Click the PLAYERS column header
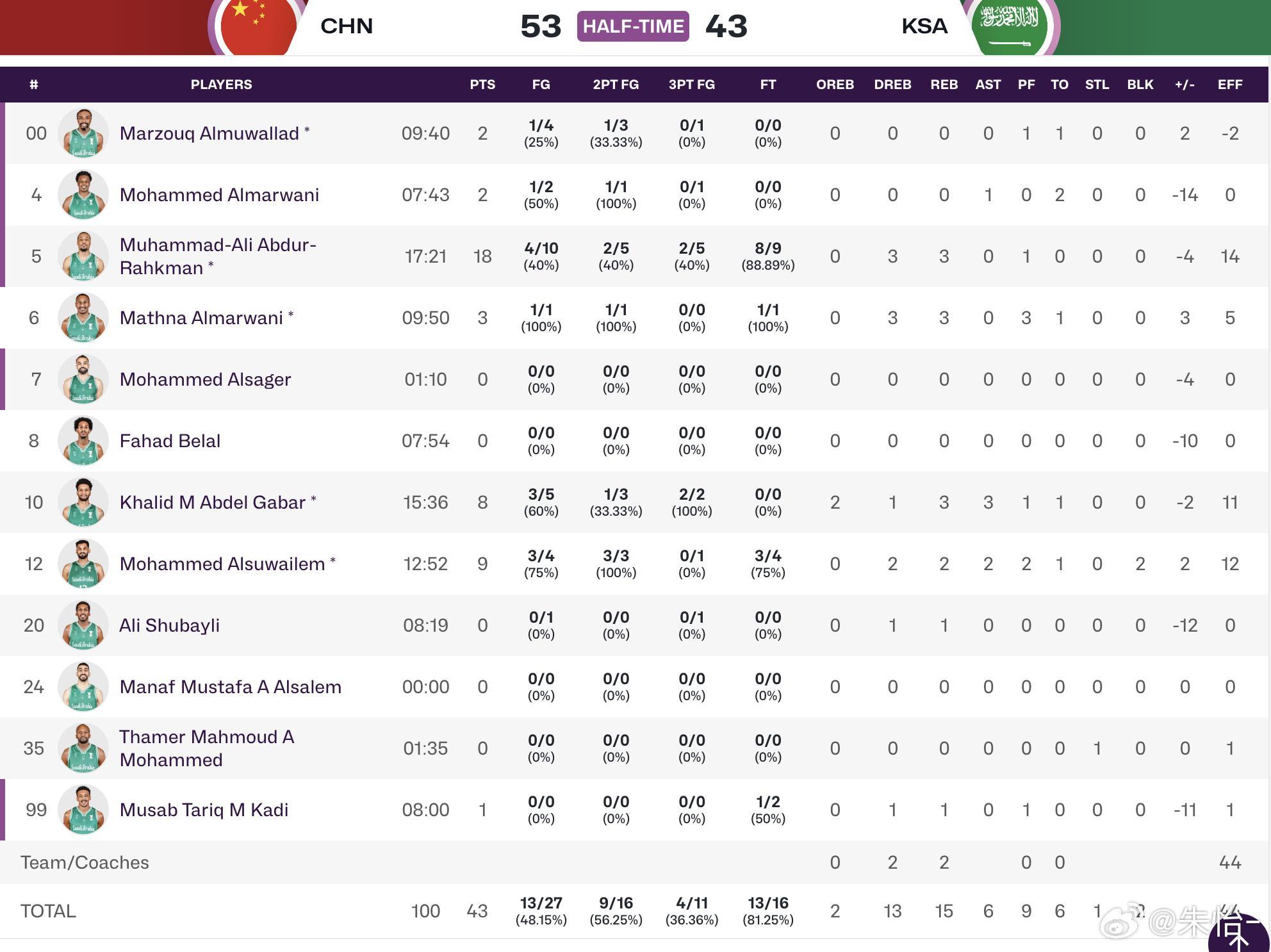The image size is (1271, 952). click(x=221, y=85)
